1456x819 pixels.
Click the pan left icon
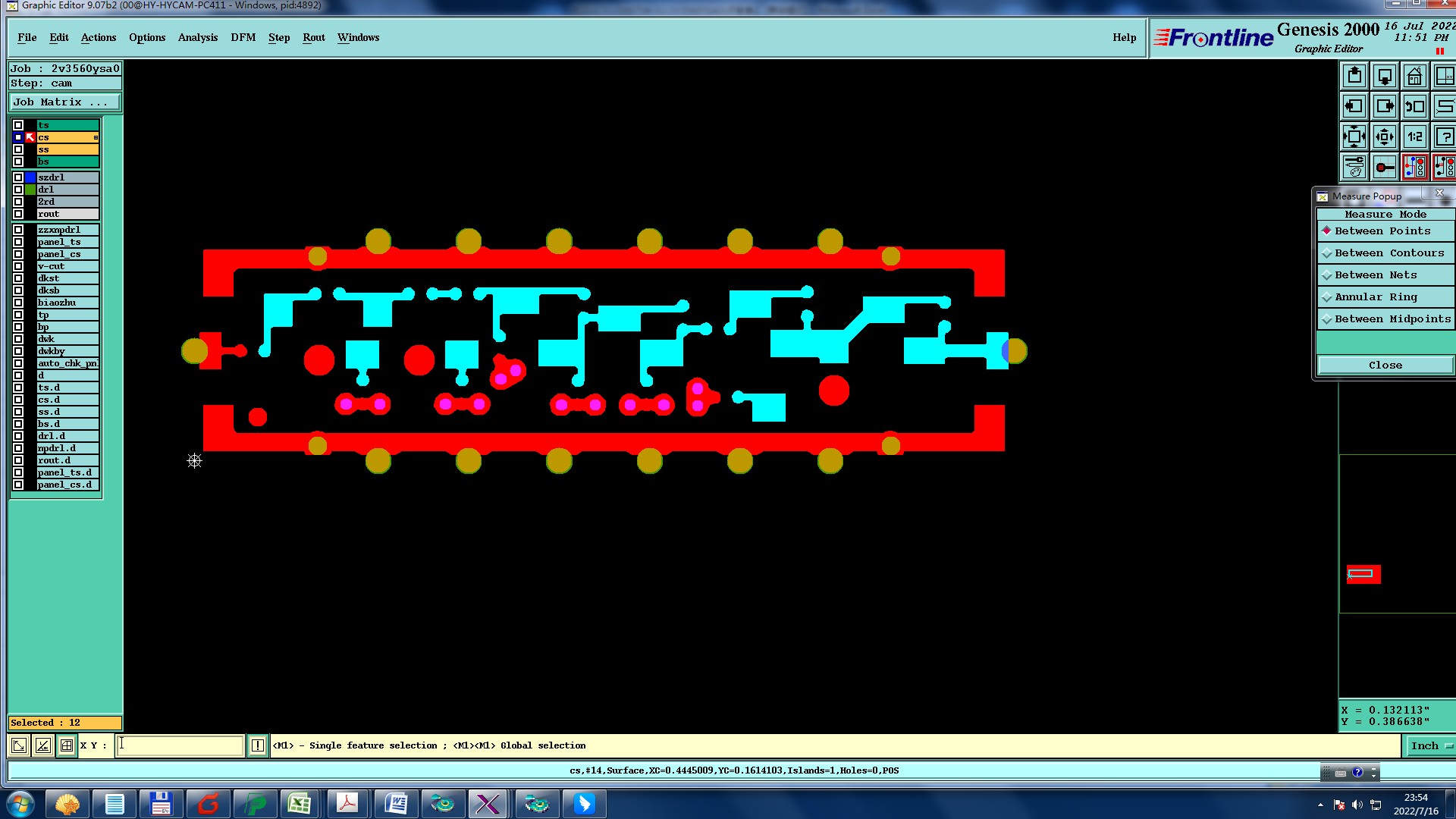[x=1354, y=107]
